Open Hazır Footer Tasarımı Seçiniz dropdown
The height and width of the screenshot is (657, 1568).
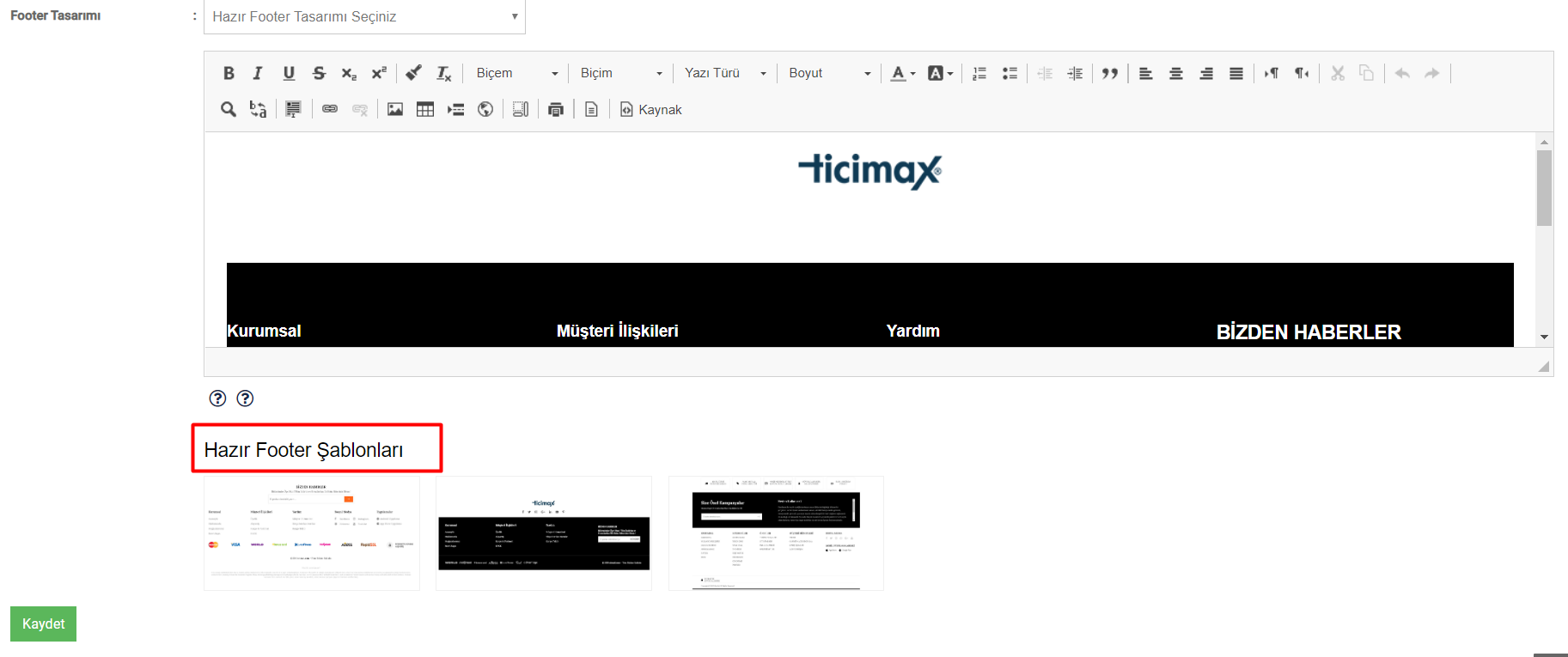pos(364,16)
